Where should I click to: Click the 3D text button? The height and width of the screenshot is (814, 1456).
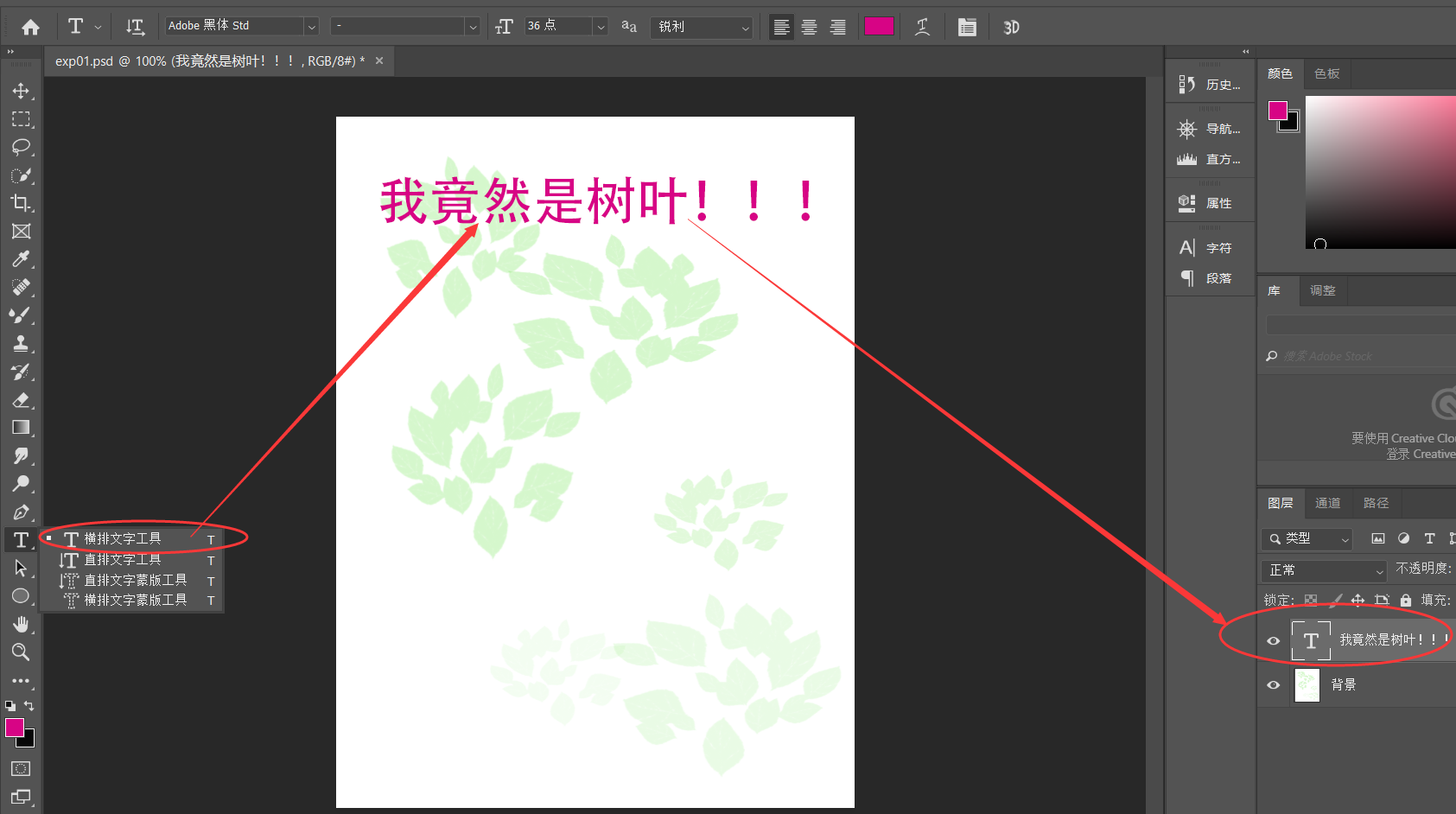(x=1011, y=27)
